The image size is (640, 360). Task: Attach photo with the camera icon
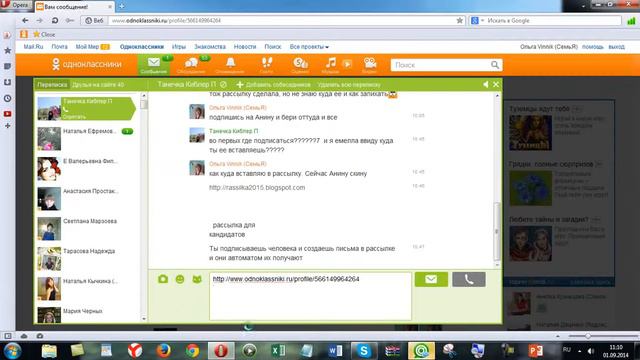coord(163,279)
